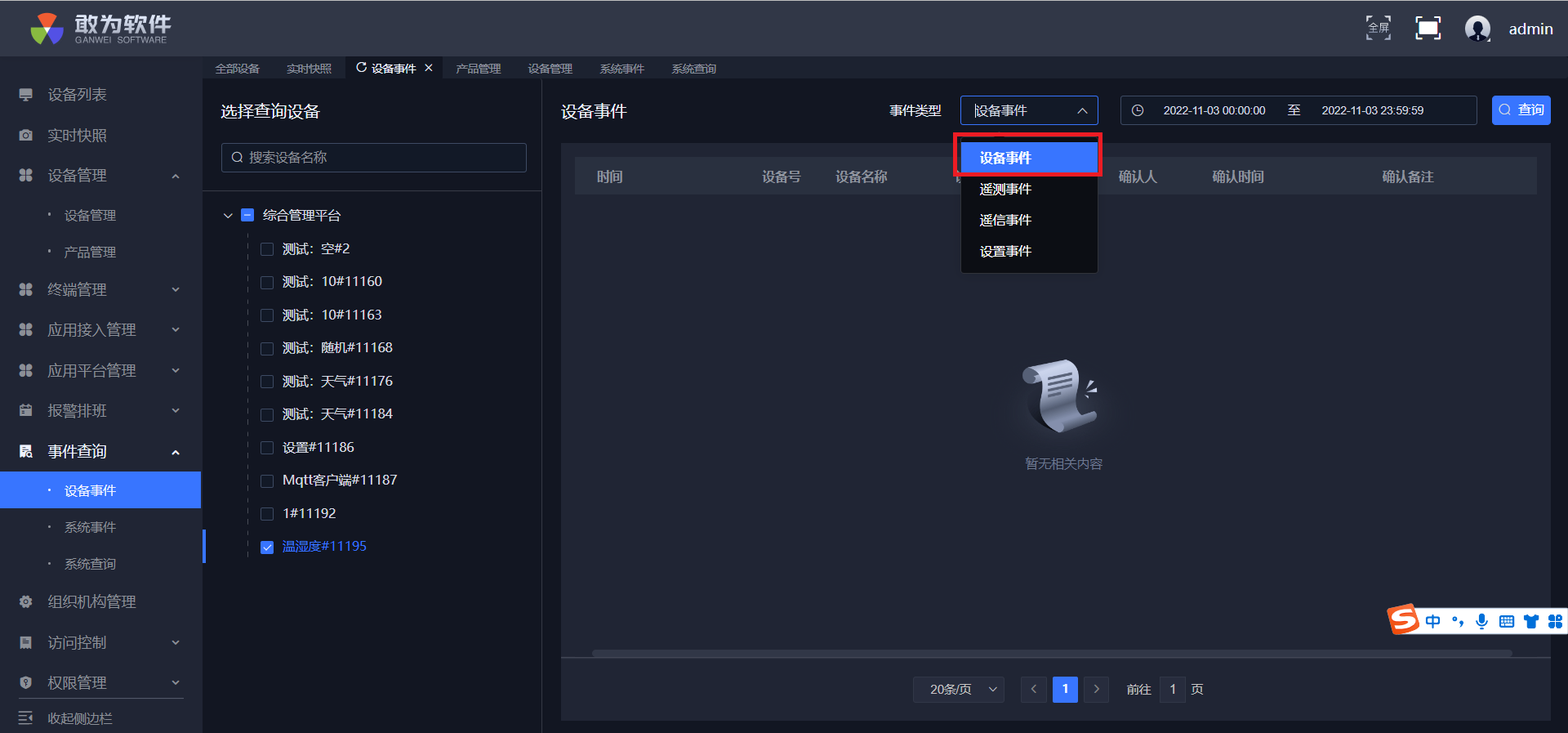Click the start date 2022-11-03 00:00:00 field

tap(1214, 110)
